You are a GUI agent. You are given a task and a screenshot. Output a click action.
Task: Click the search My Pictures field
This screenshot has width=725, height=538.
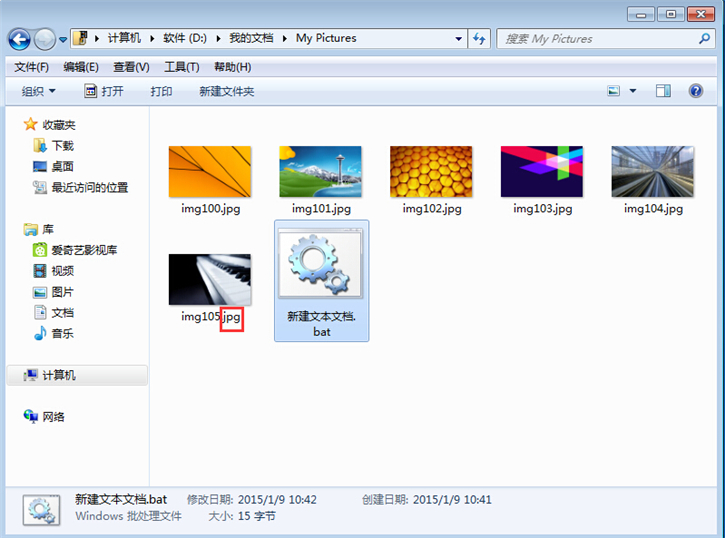595,39
